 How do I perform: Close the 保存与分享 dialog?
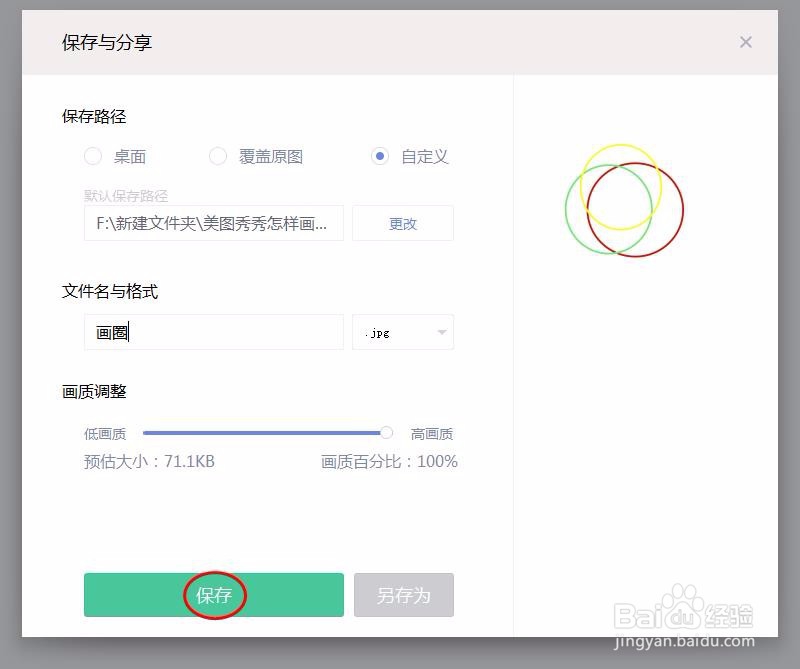[745, 42]
